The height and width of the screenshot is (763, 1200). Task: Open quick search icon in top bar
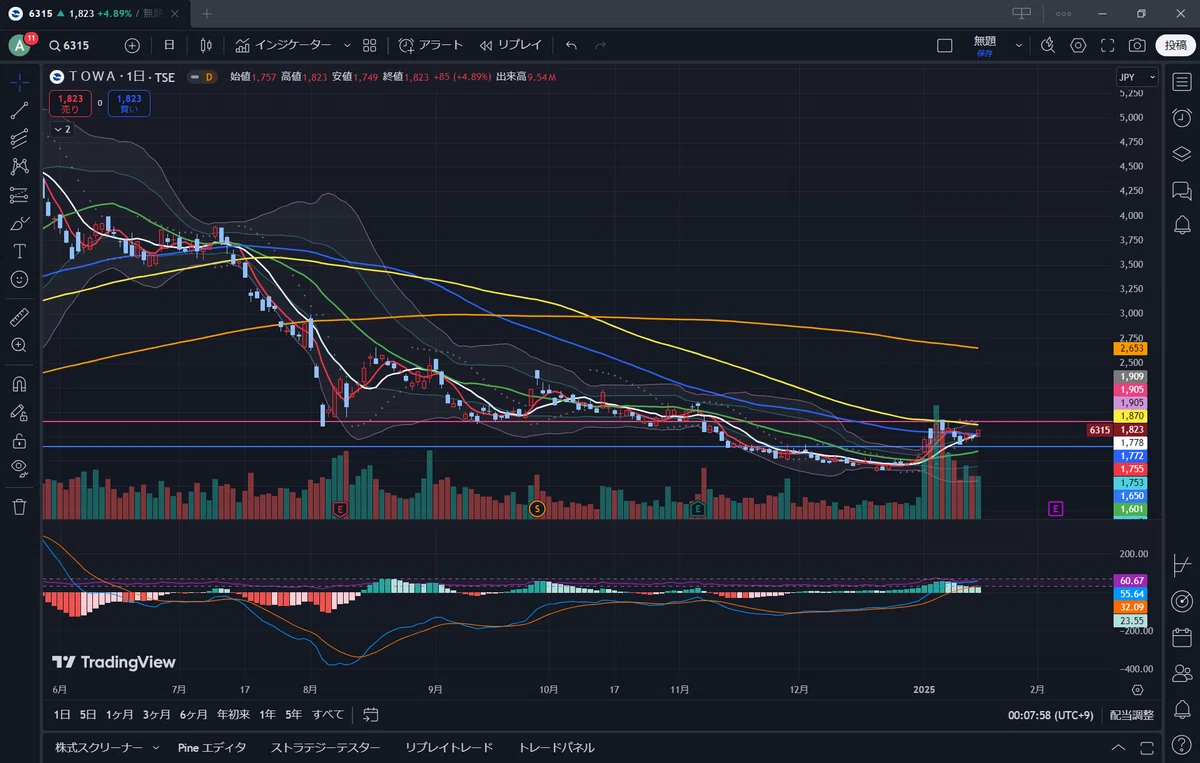pos(1047,45)
